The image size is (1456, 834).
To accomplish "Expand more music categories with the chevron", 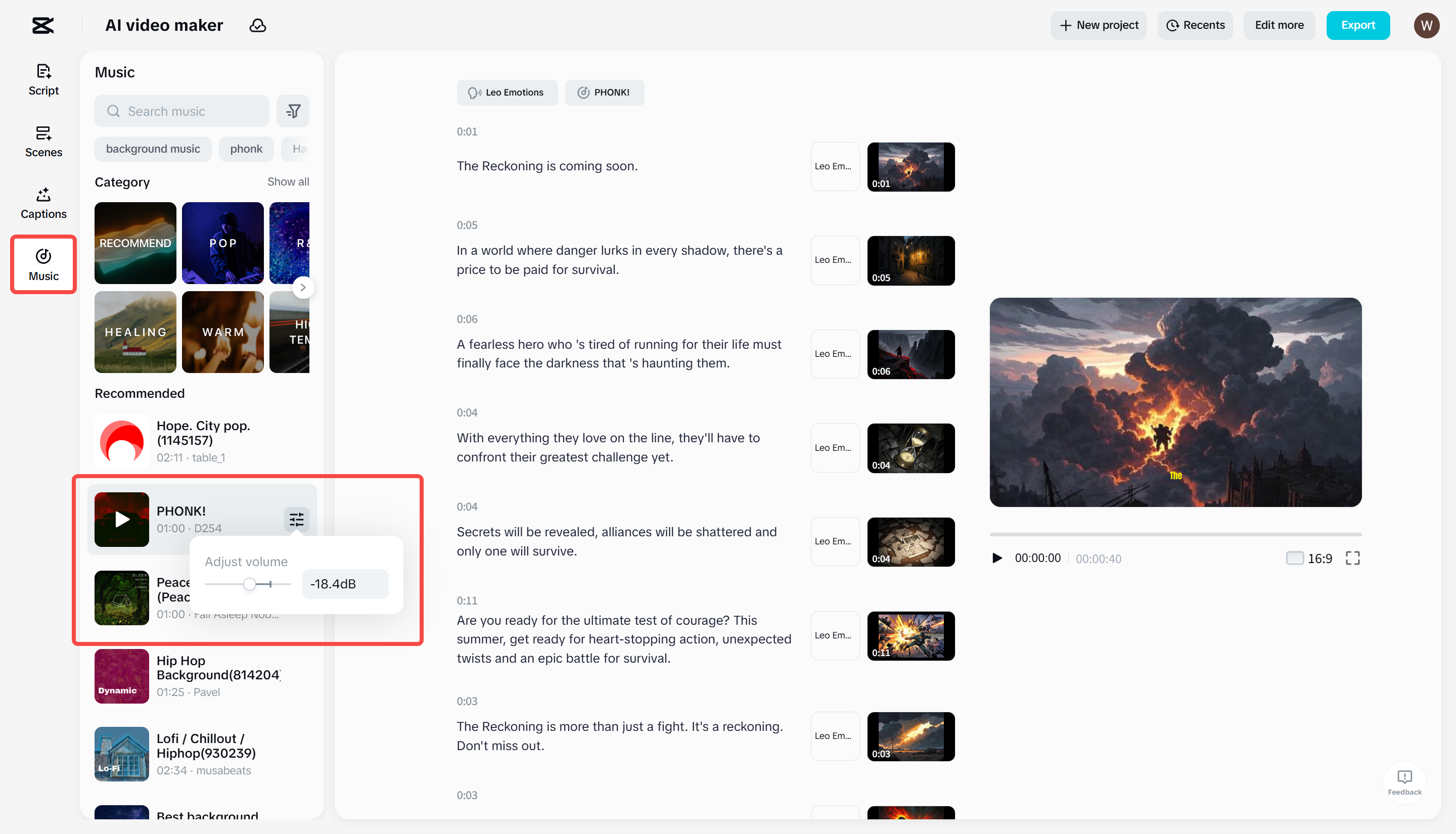I will [x=303, y=287].
